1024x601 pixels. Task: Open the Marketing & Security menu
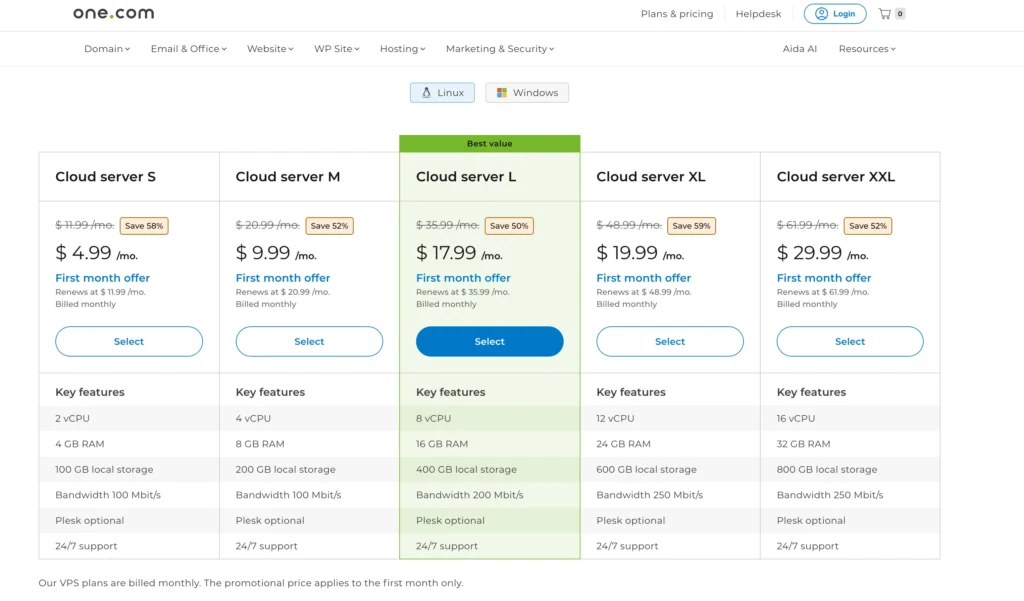tap(498, 48)
